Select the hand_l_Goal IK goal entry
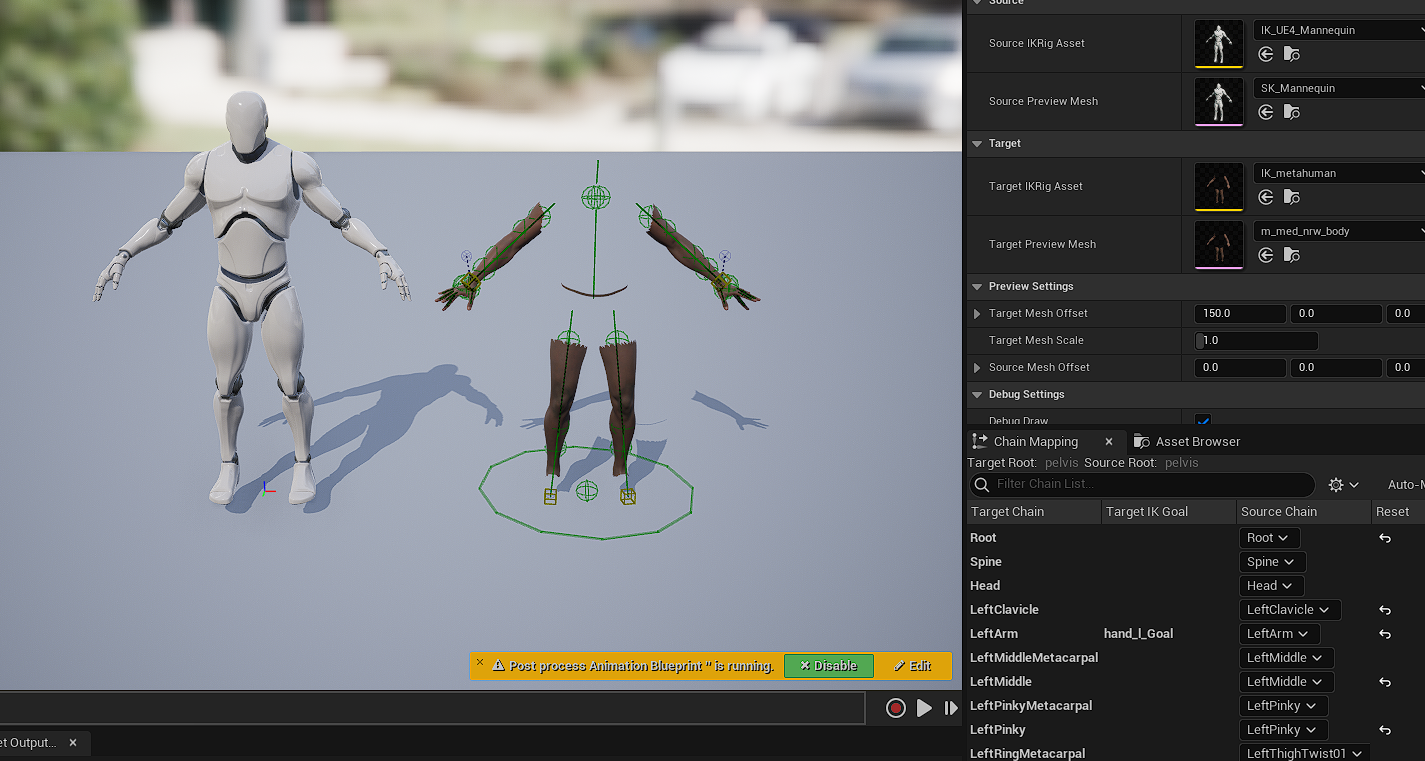The width and height of the screenshot is (1425, 761). point(1138,634)
